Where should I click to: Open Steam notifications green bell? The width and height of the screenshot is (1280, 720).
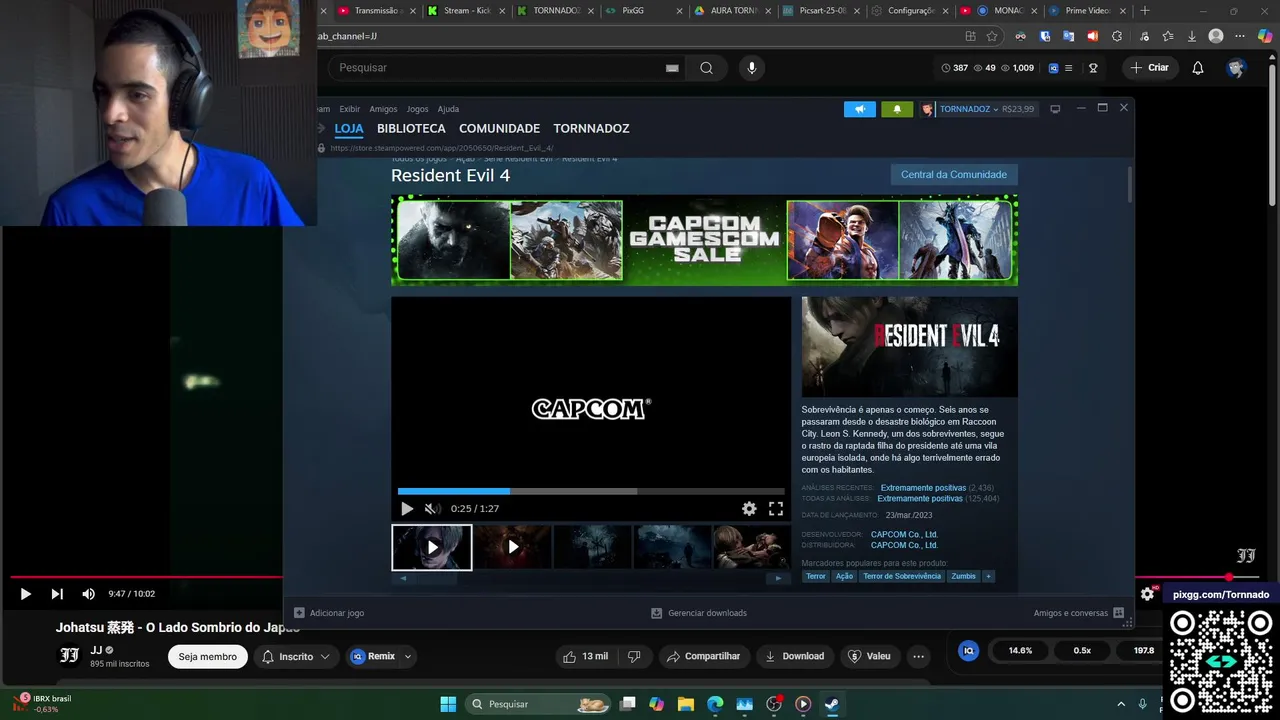tap(897, 109)
